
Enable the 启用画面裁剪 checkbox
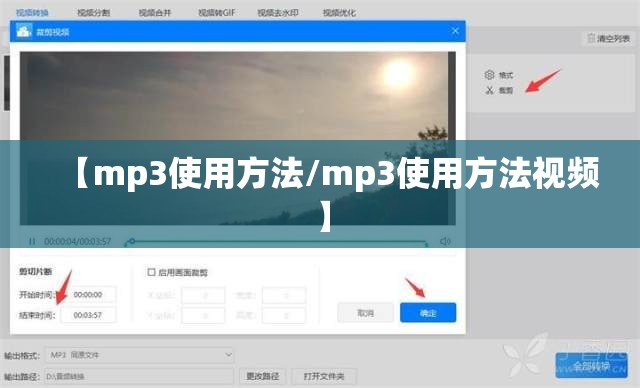151,272
